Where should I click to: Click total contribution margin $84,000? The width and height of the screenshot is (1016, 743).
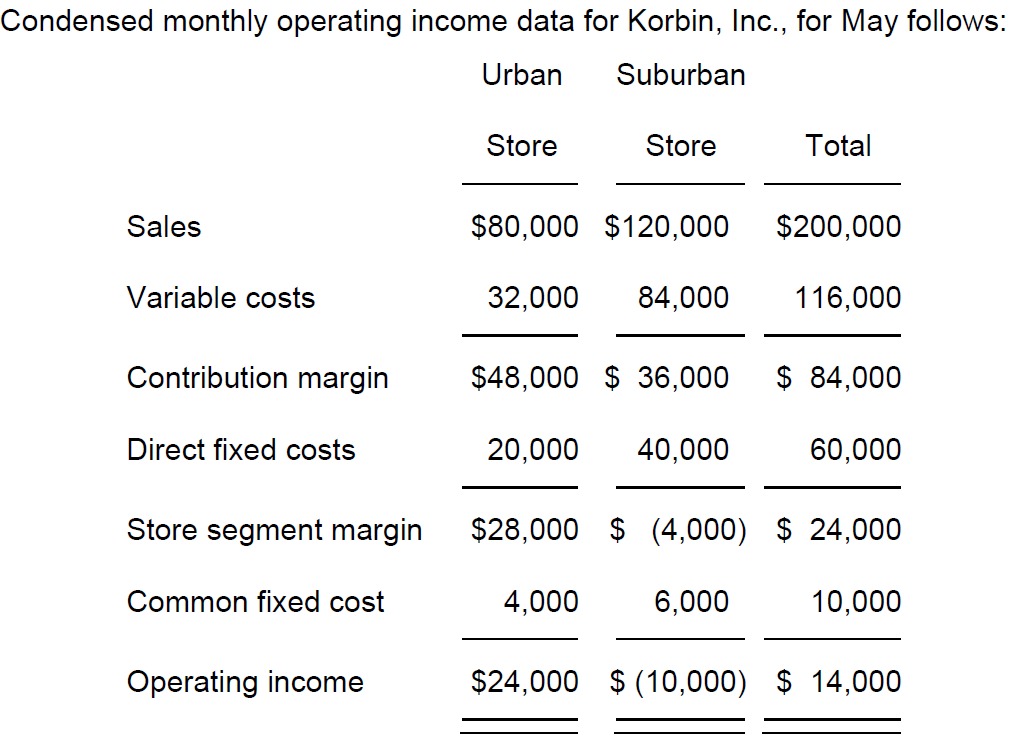[838, 378]
